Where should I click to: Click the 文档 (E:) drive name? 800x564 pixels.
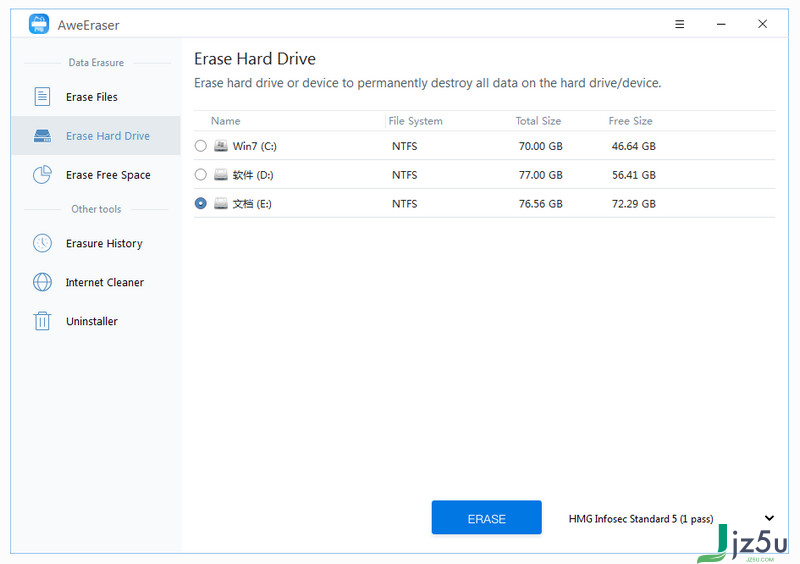252,204
